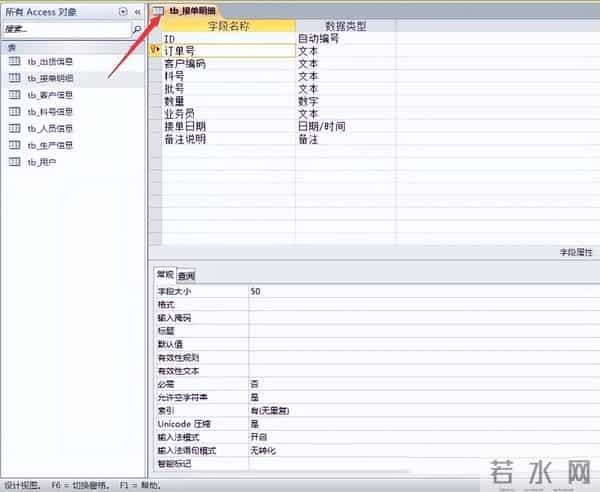This screenshot has height=492, width=600.
Task: Open tb_生产信息 in the navigation list
Action: pyautogui.click(x=50, y=145)
